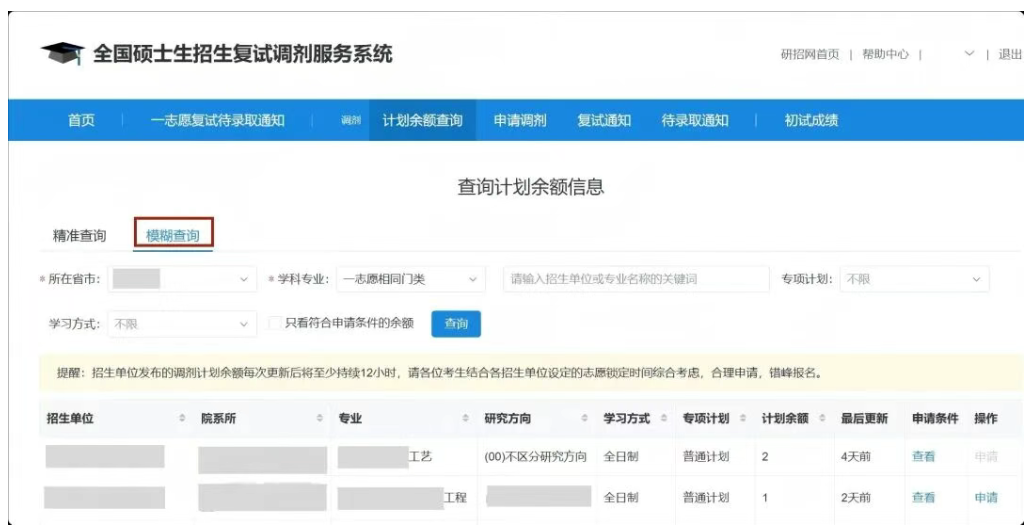Viewport: 1032px width, 531px height.
Task: Click 申请 link in the second row
Action: click(985, 497)
